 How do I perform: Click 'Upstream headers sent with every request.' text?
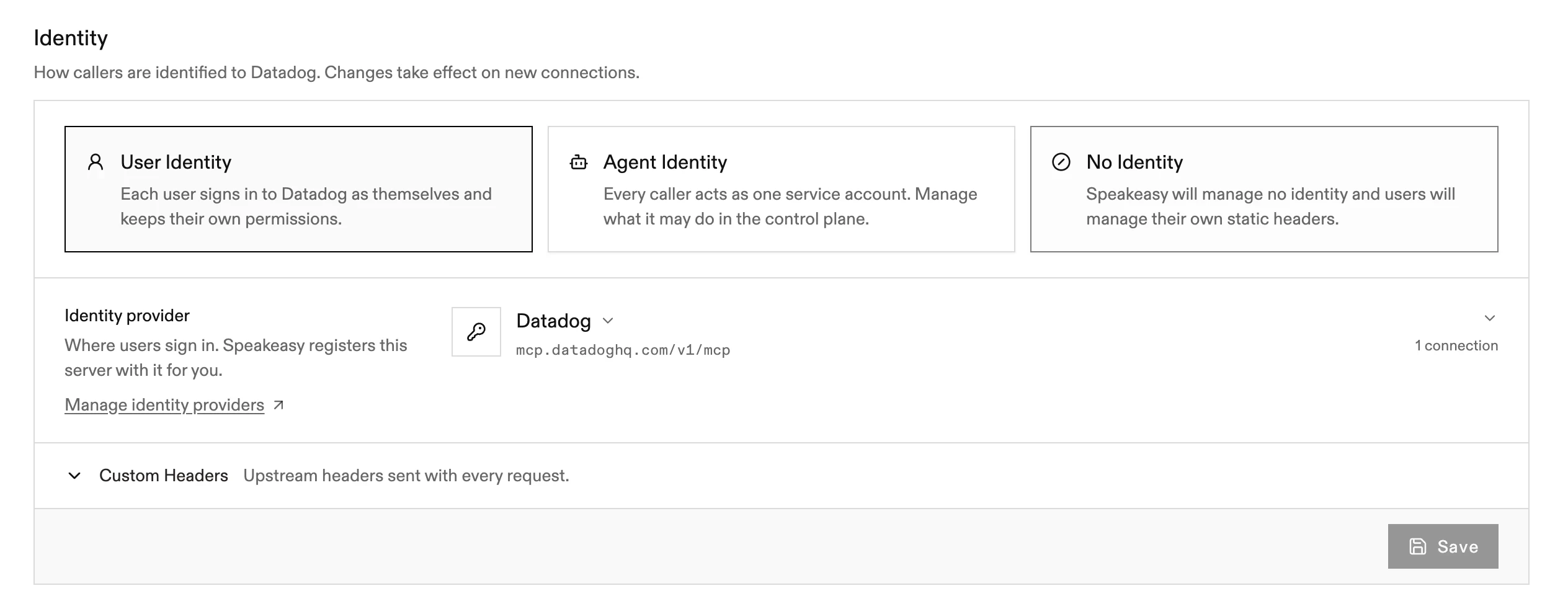(x=406, y=476)
